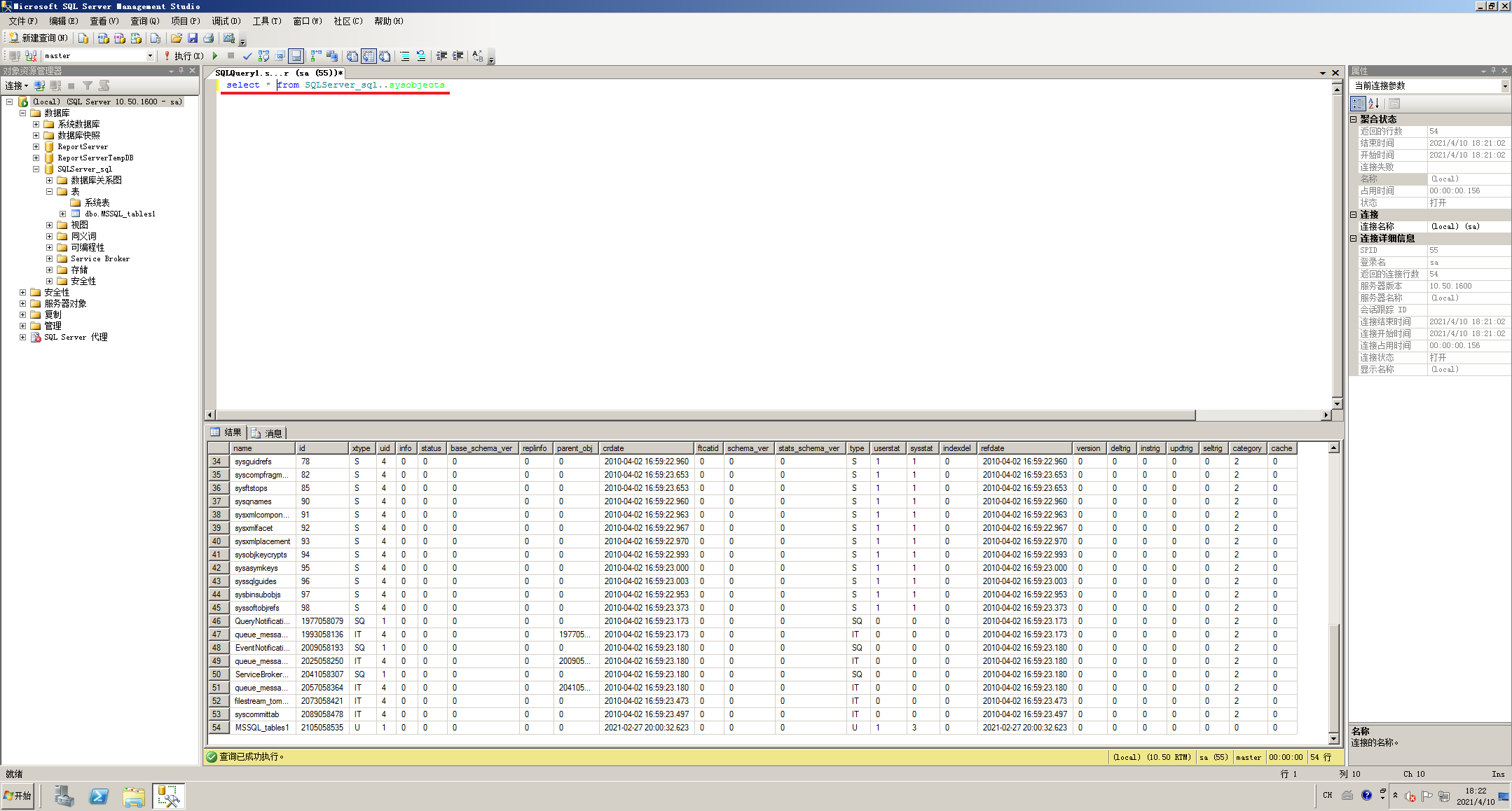
Task: Print the query via the Print icon
Action: point(209,37)
